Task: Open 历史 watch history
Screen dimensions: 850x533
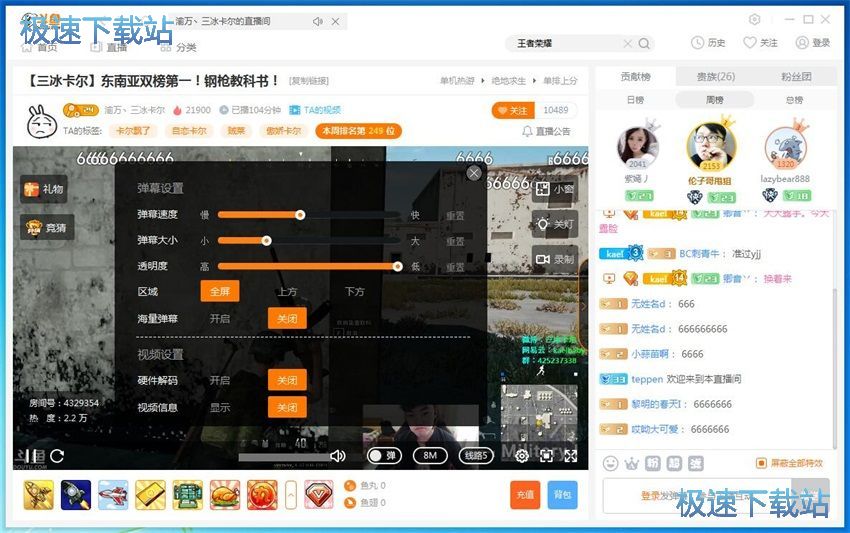Action: click(708, 43)
